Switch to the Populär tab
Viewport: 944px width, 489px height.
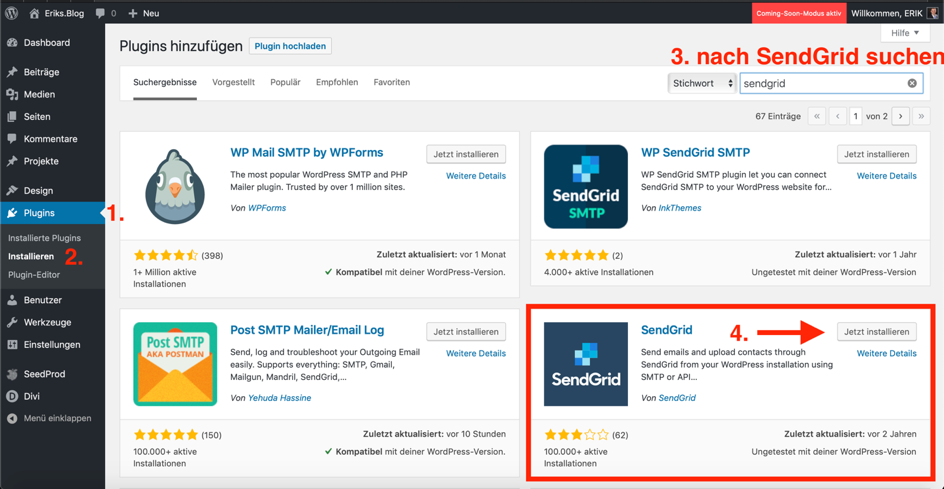coord(285,83)
